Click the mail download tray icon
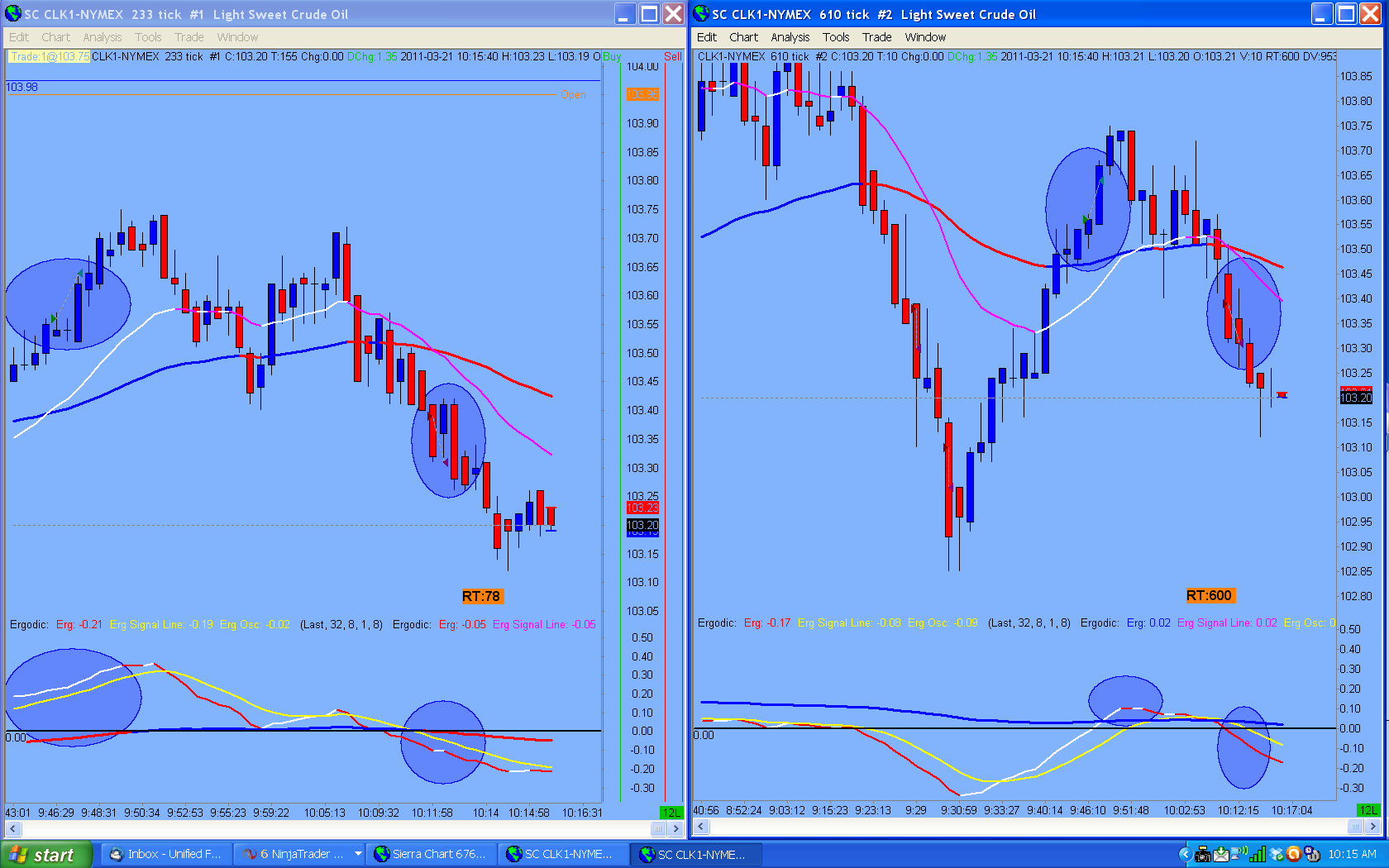1389x868 pixels. (1221, 854)
